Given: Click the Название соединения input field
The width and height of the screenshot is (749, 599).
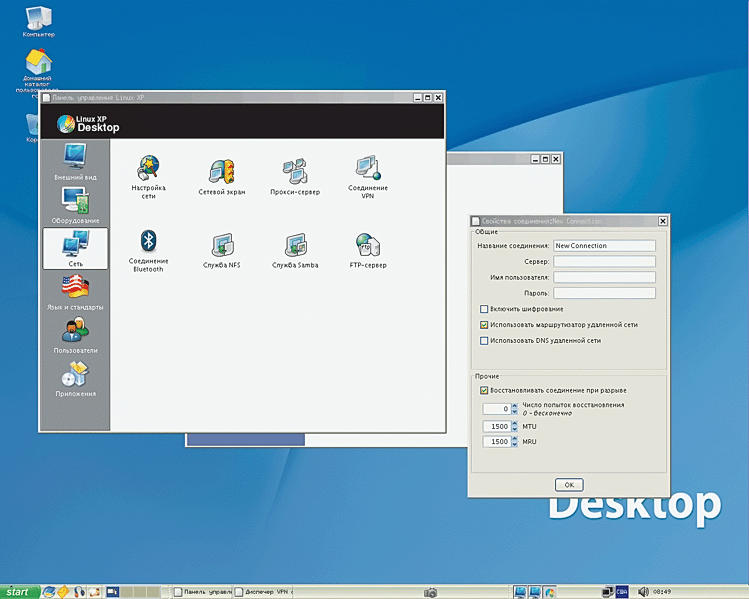Looking at the screenshot, I should click(604, 246).
